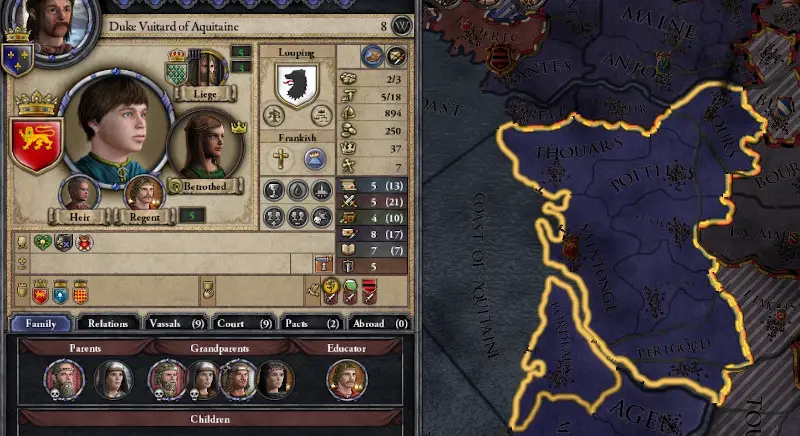Click the green heart trait icon
The width and height of the screenshot is (800, 436).
(x=43, y=243)
